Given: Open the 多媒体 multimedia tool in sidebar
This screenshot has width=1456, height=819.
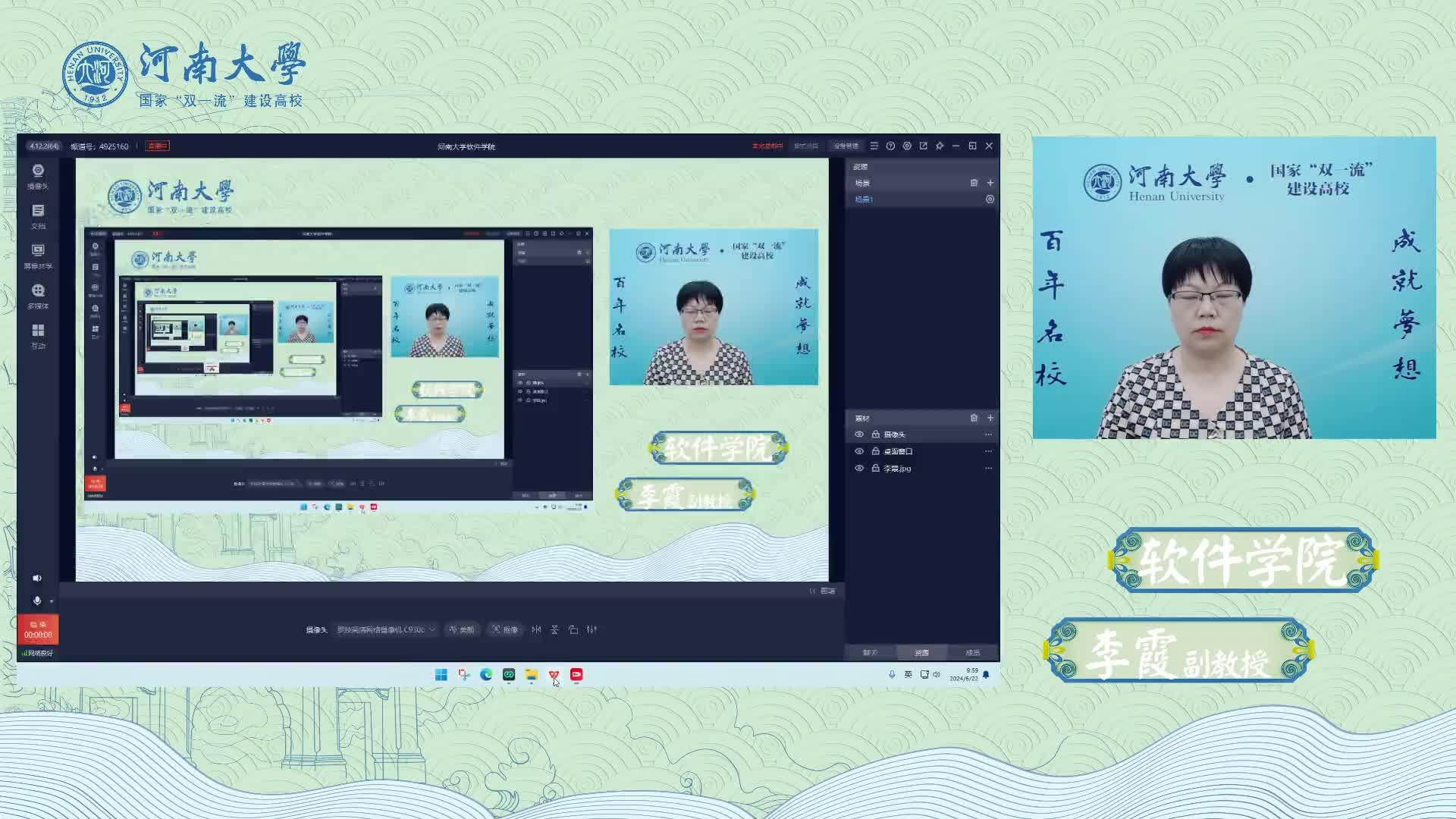Looking at the screenshot, I should pos(38,297).
